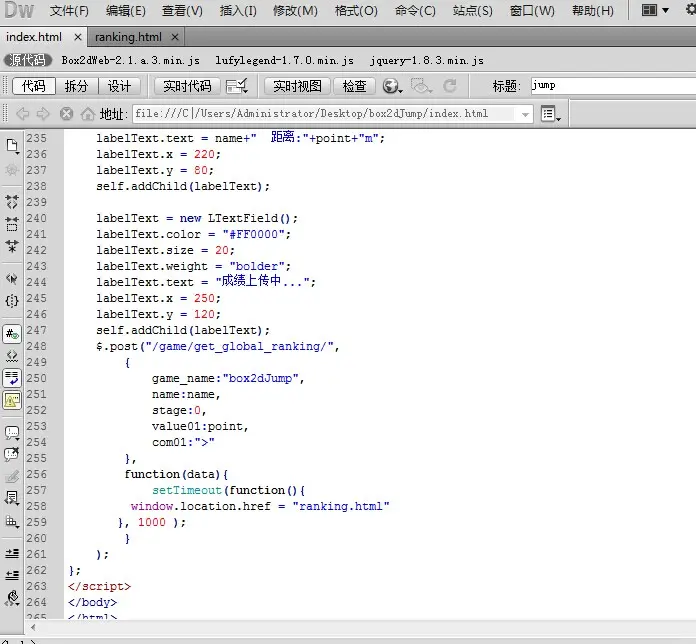Image resolution: width=696 pixels, height=644 pixels.
Task: Open the 站点(S) menu
Action: pyautogui.click(x=472, y=10)
